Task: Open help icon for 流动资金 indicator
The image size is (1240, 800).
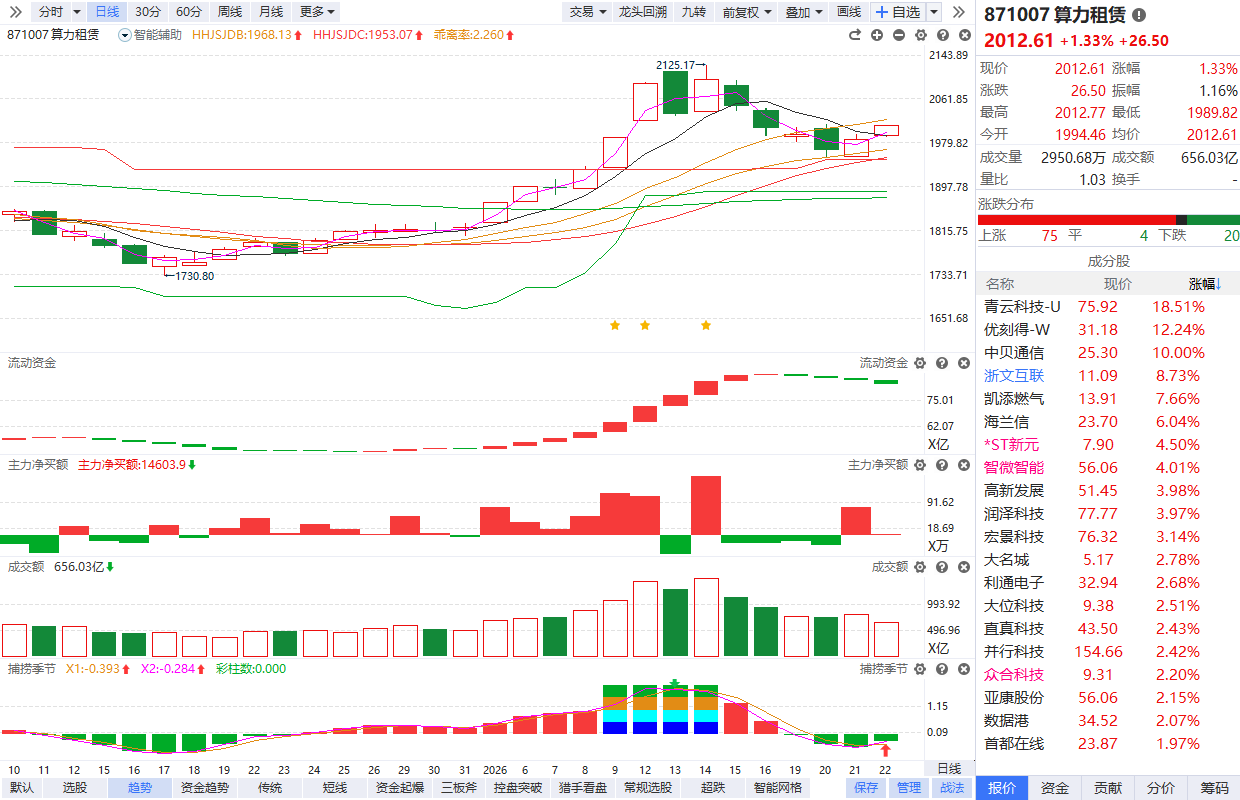Action: pos(942,363)
